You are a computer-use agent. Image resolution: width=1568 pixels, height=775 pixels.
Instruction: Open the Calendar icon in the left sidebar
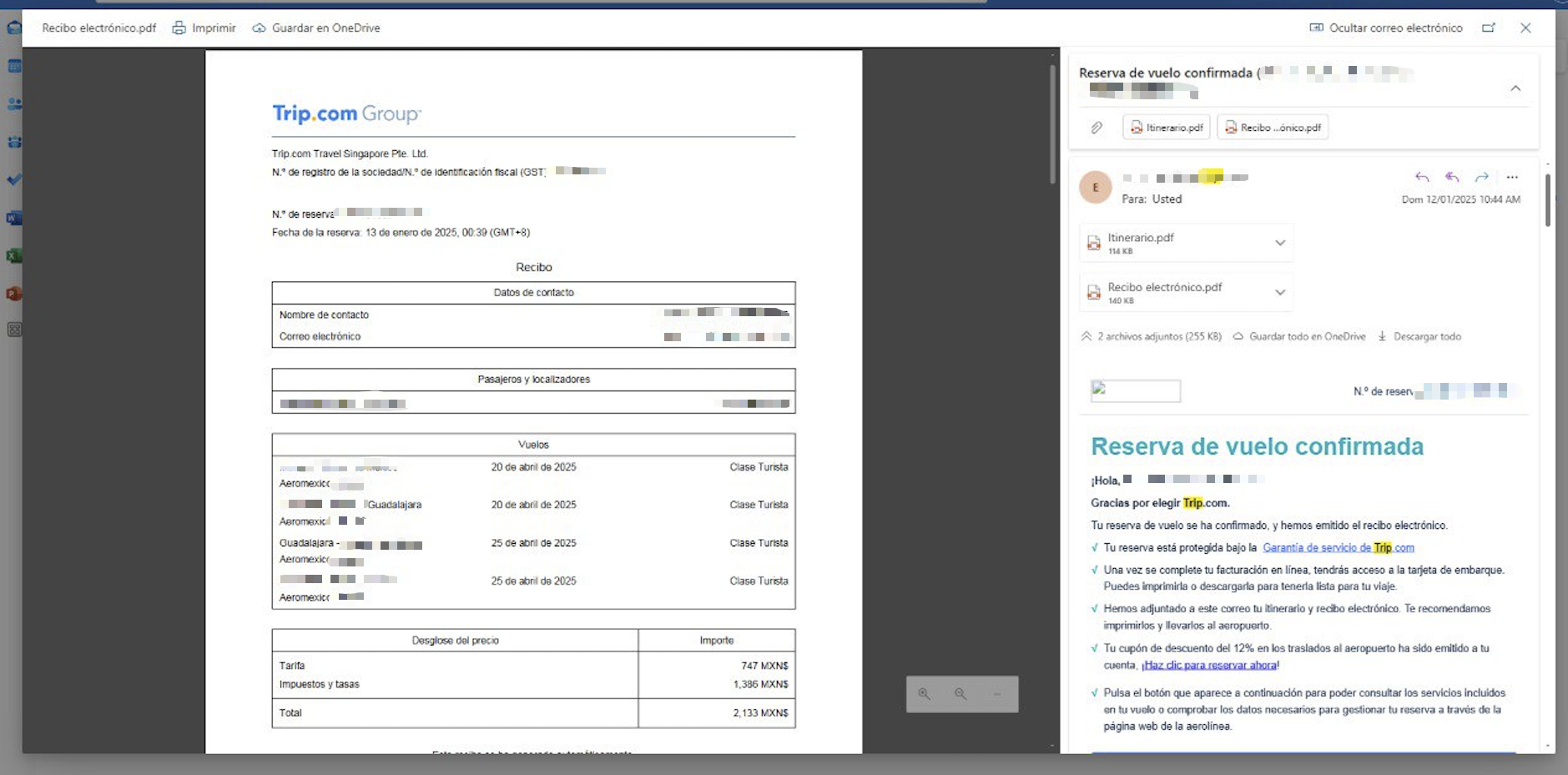tap(14, 66)
